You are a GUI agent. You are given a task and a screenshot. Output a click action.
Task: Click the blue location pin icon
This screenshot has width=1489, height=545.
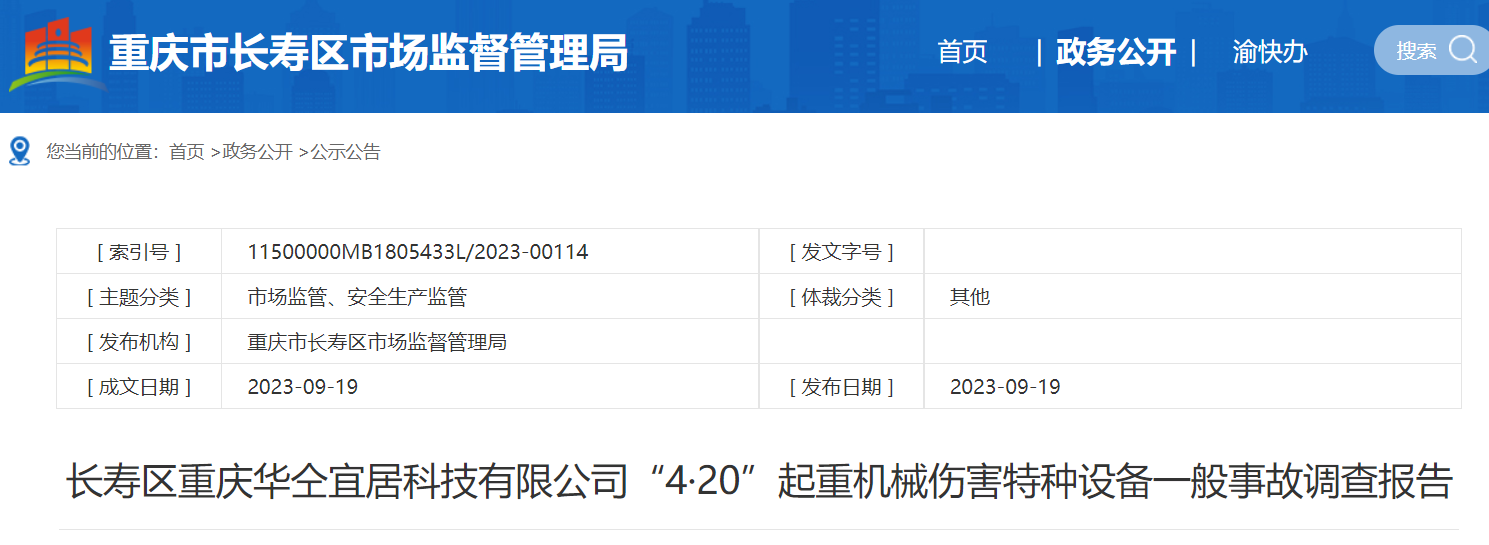pos(19,152)
